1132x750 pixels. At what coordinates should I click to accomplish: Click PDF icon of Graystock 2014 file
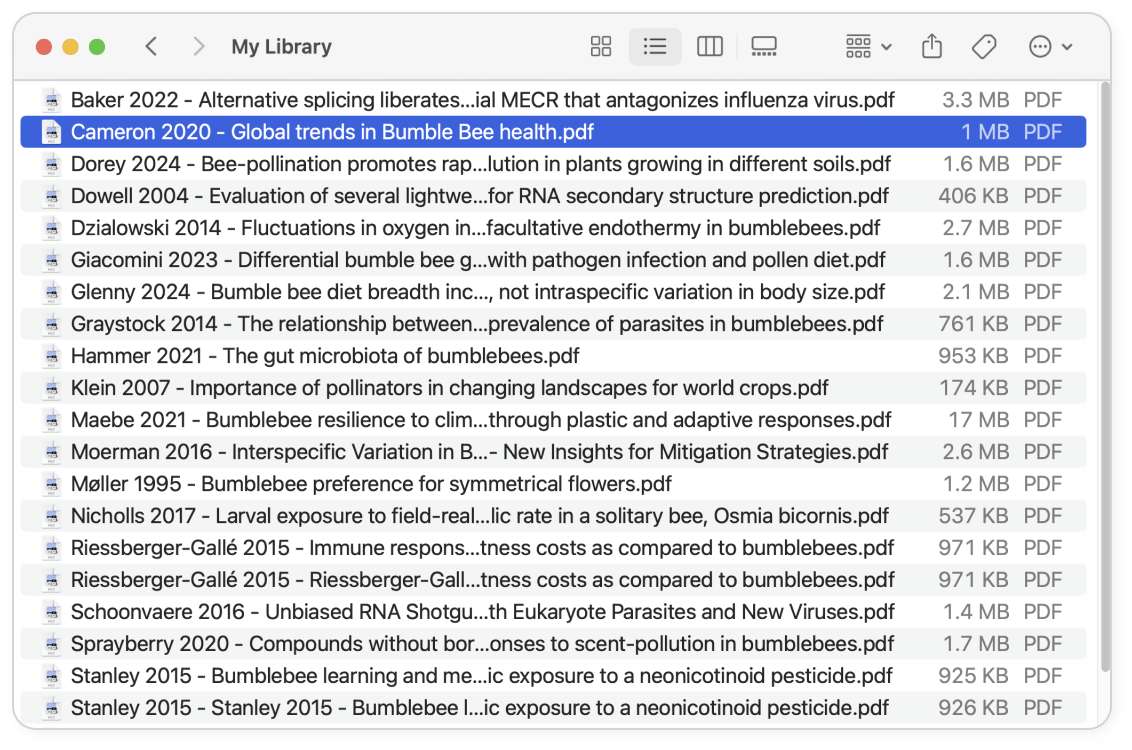click(51, 324)
